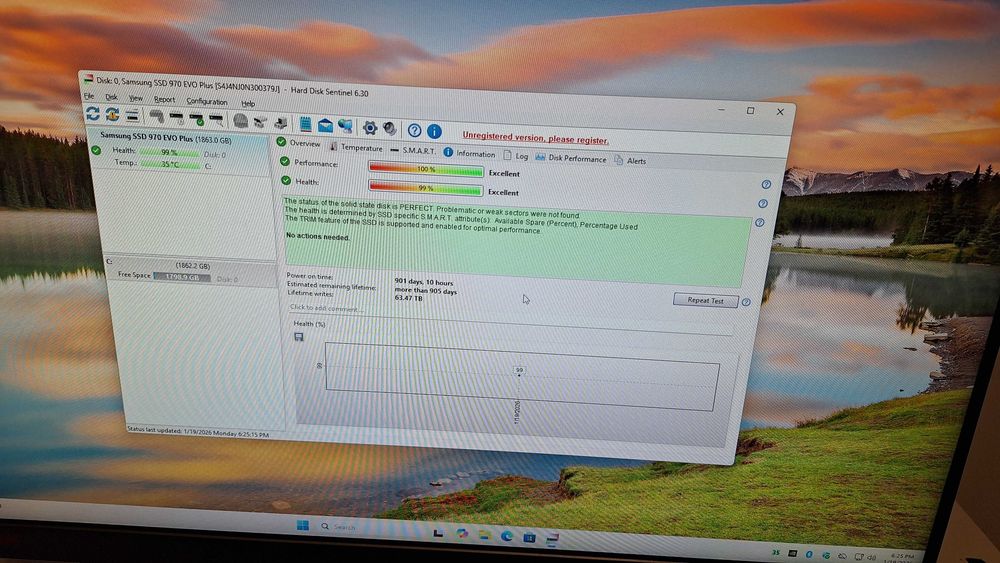
Task: Open the Report menu
Action: 165,99
